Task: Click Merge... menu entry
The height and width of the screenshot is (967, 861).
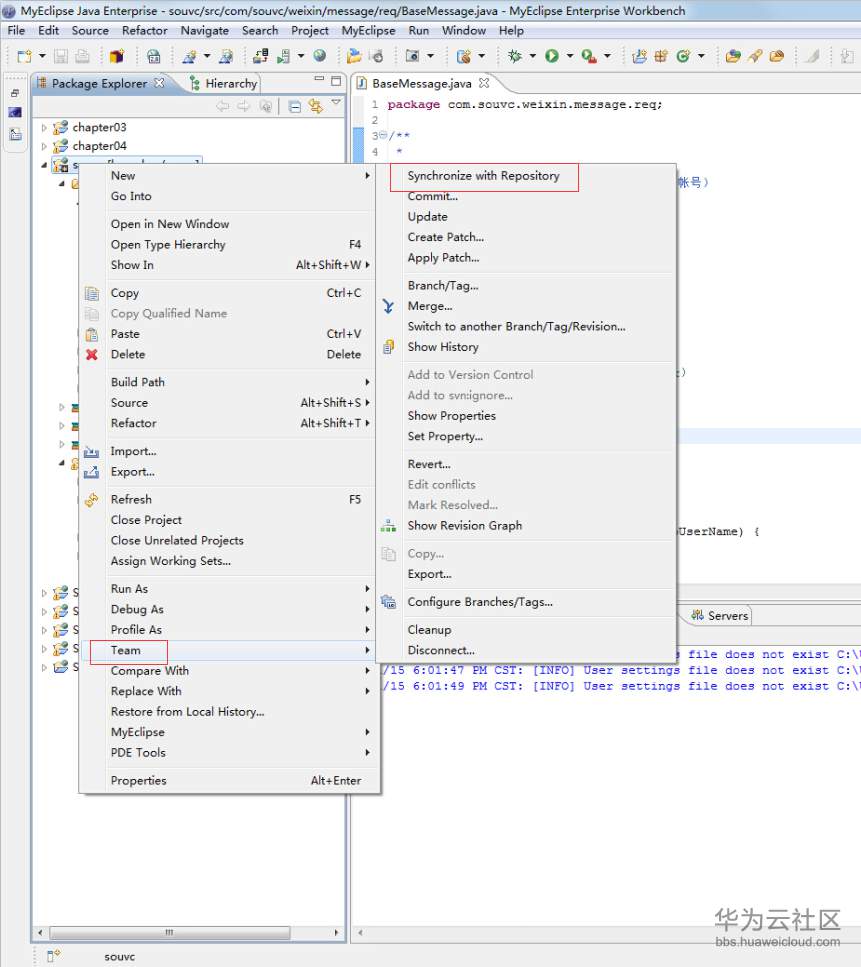Action: (x=526, y=306)
